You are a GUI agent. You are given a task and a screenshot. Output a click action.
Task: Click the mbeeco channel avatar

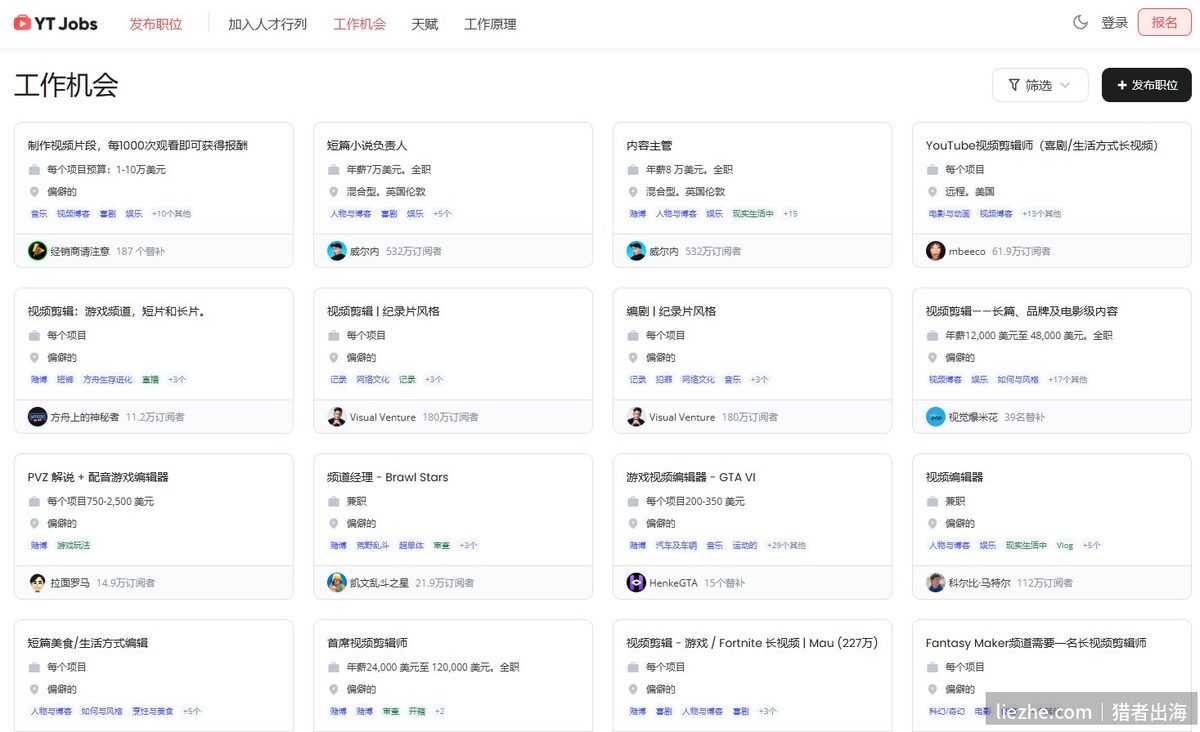(936, 251)
